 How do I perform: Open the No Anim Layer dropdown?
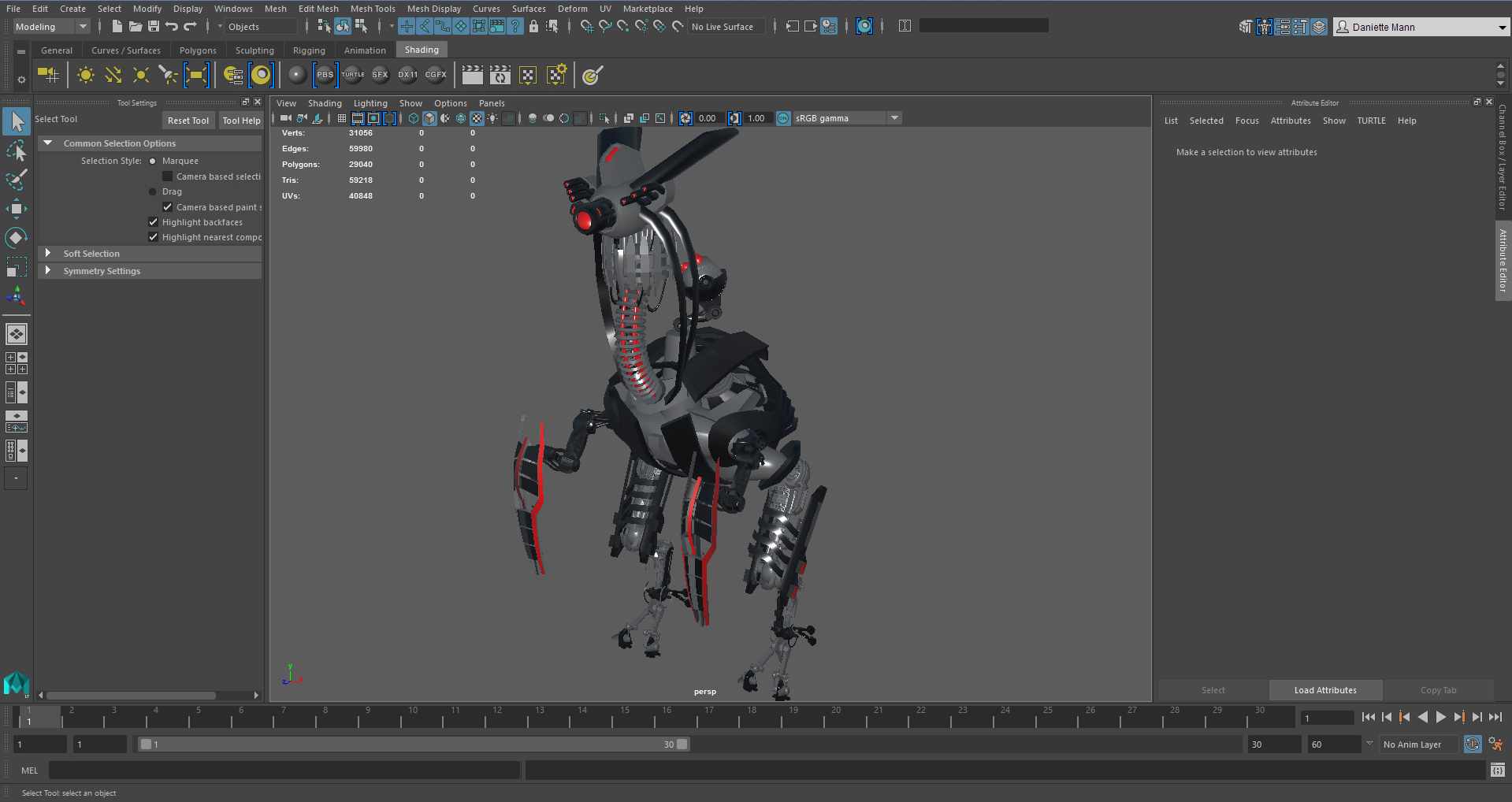1418,744
